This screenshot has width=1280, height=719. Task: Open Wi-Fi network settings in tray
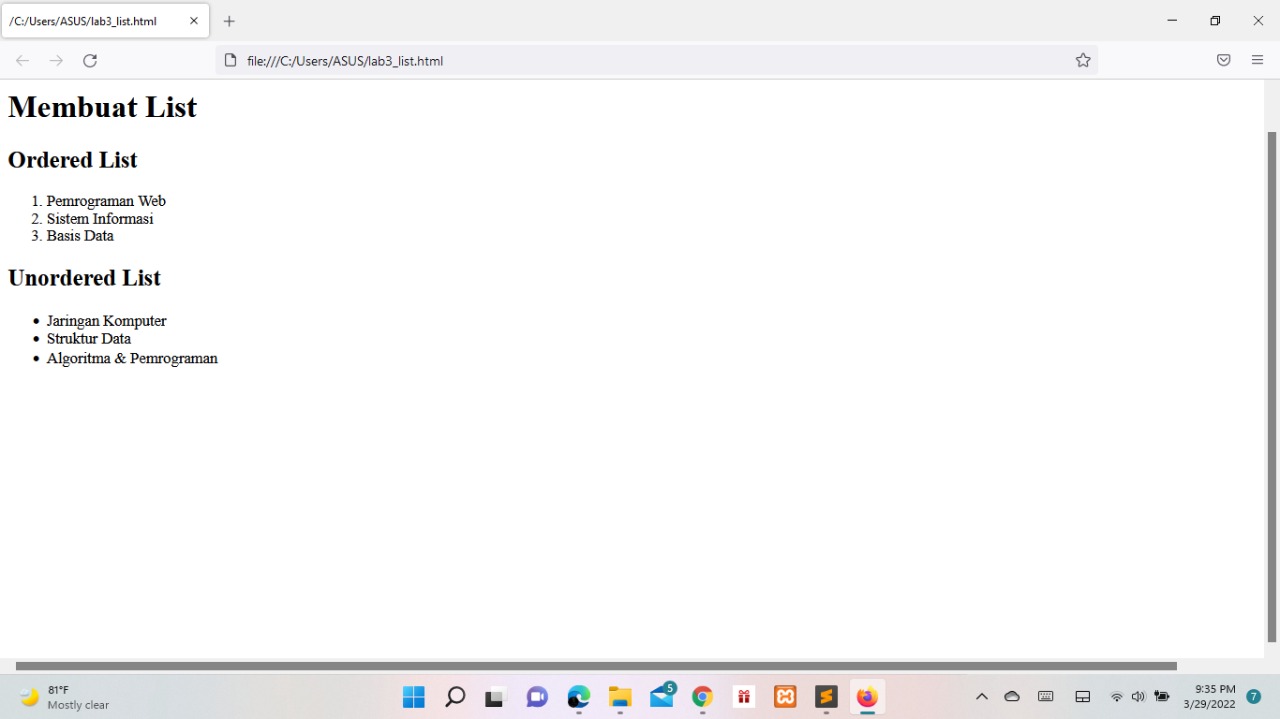click(1116, 697)
